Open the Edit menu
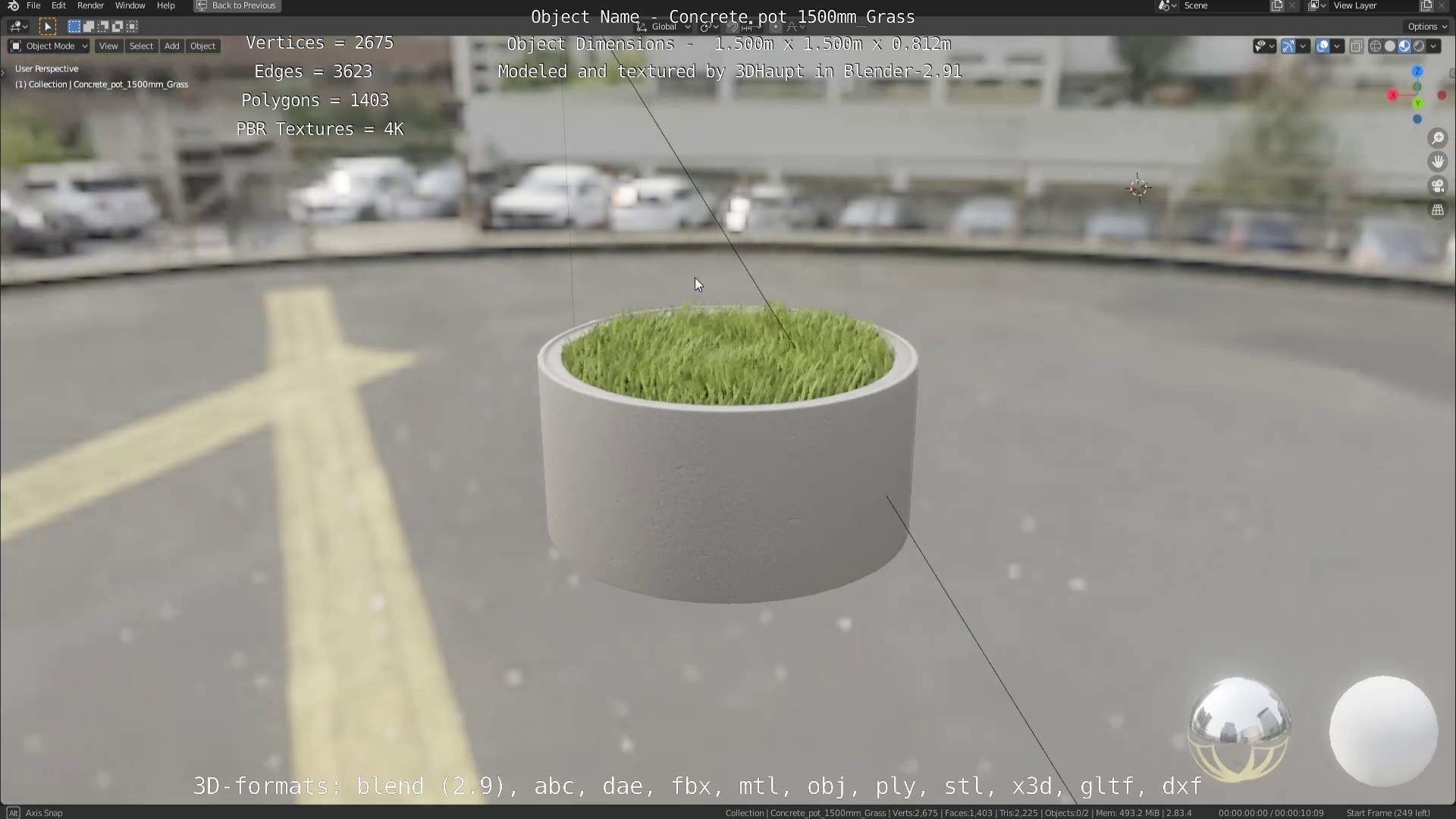Screen dimensions: 1456x819 58,5
